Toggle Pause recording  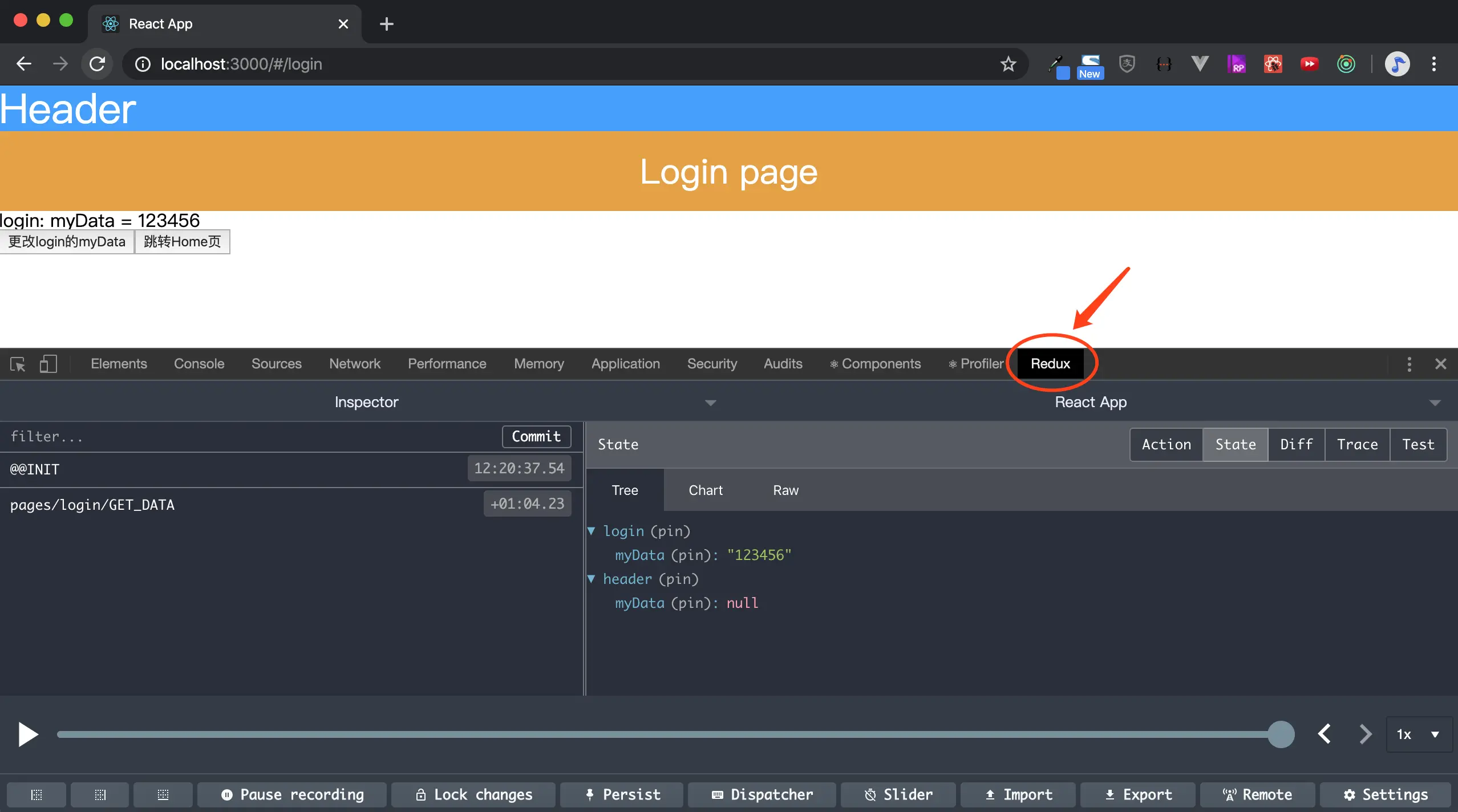tap(292, 795)
